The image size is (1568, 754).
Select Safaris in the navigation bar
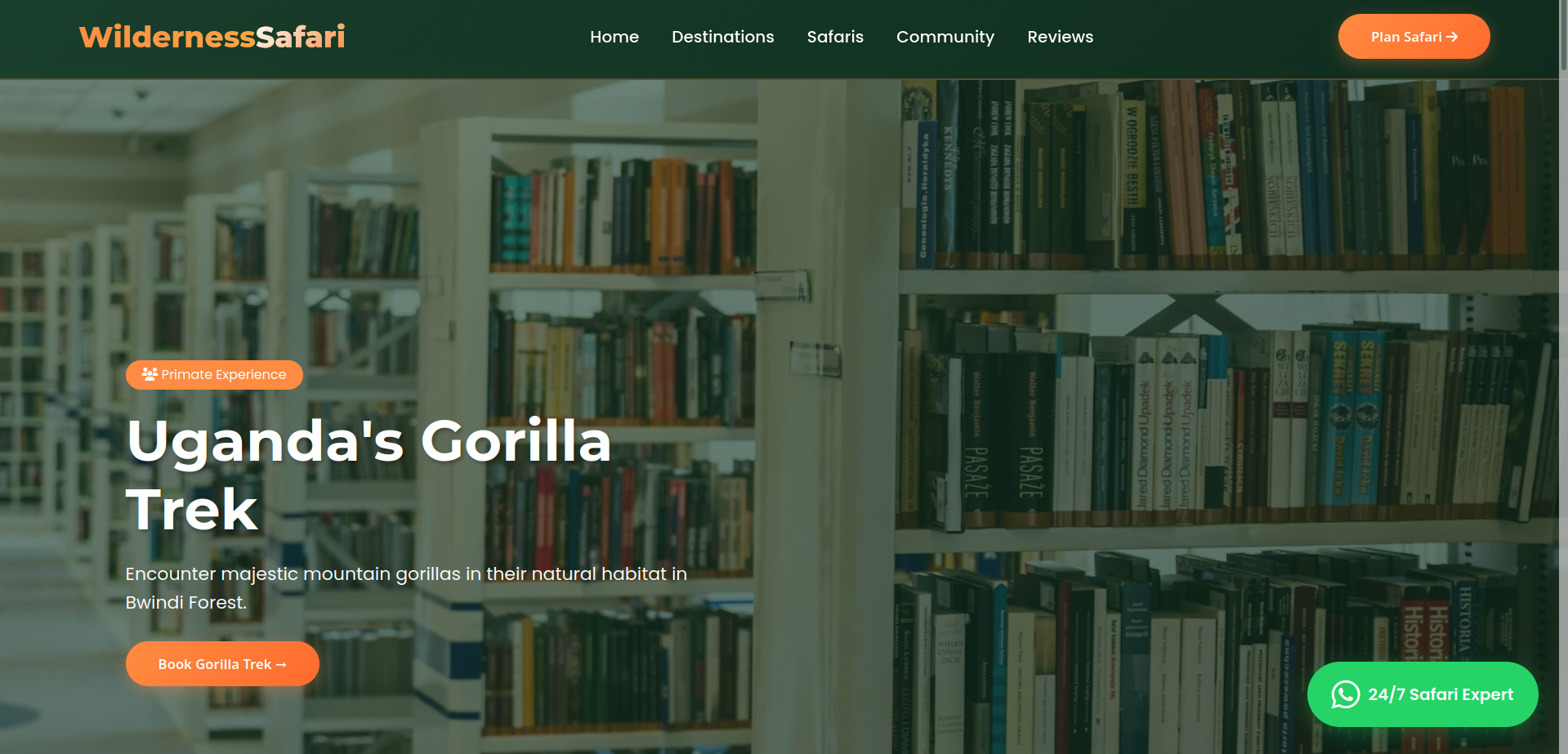click(x=835, y=37)
